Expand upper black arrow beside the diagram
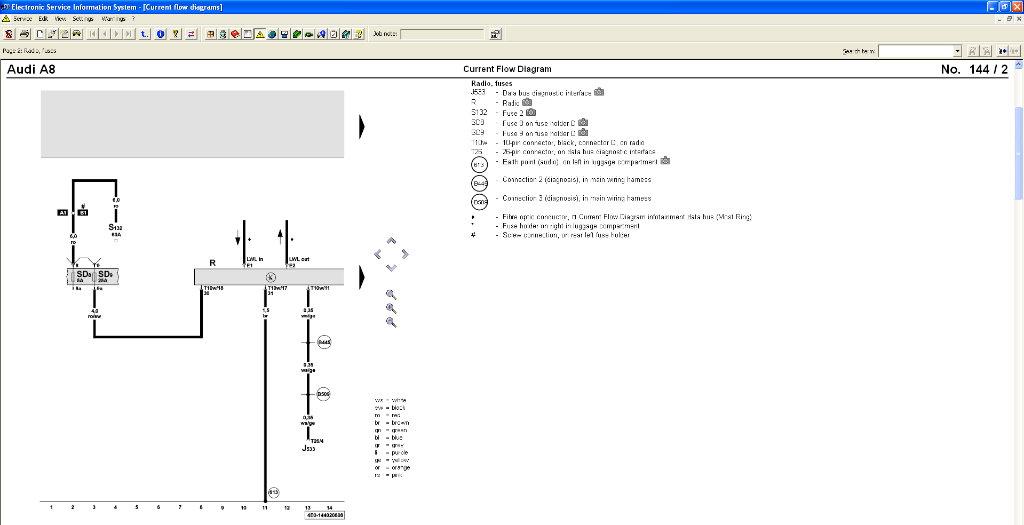This screenshot has width=1024, height=525. (x=361, y=126)
